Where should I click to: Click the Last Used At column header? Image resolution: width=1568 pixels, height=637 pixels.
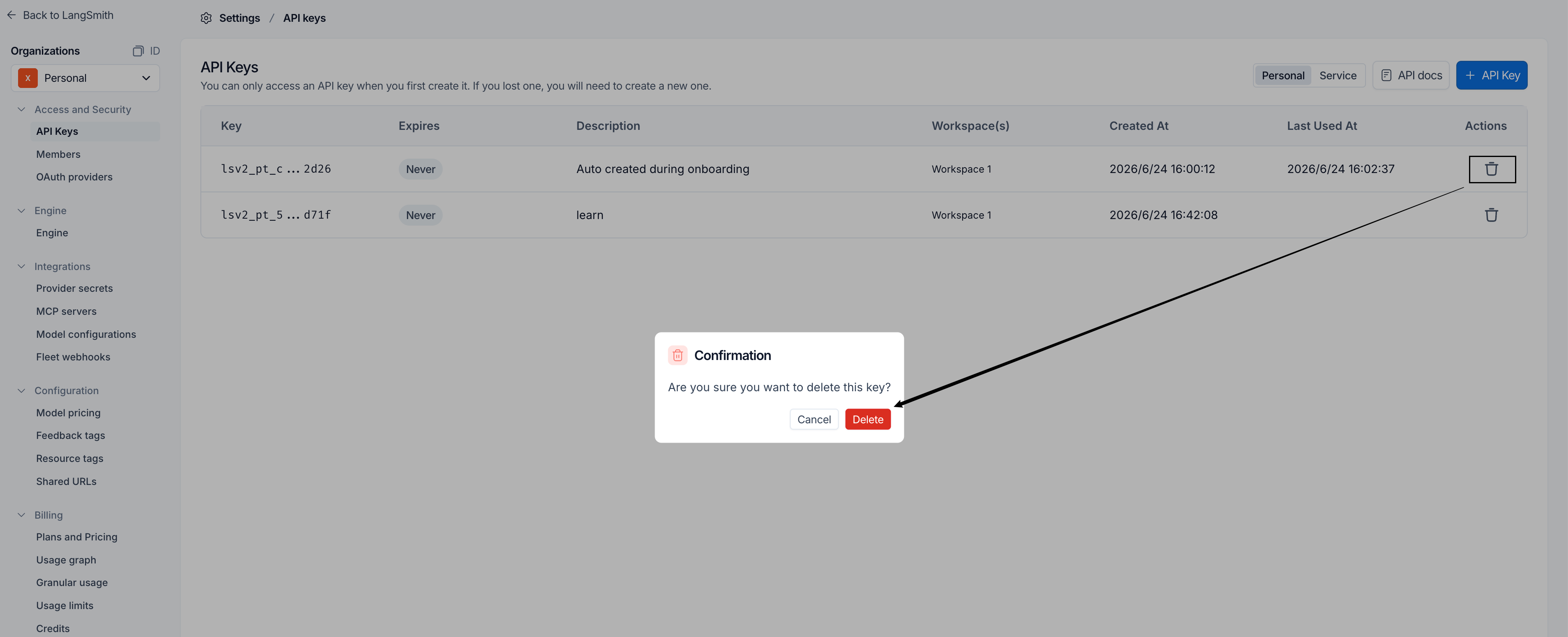(x=1322, y=126)
